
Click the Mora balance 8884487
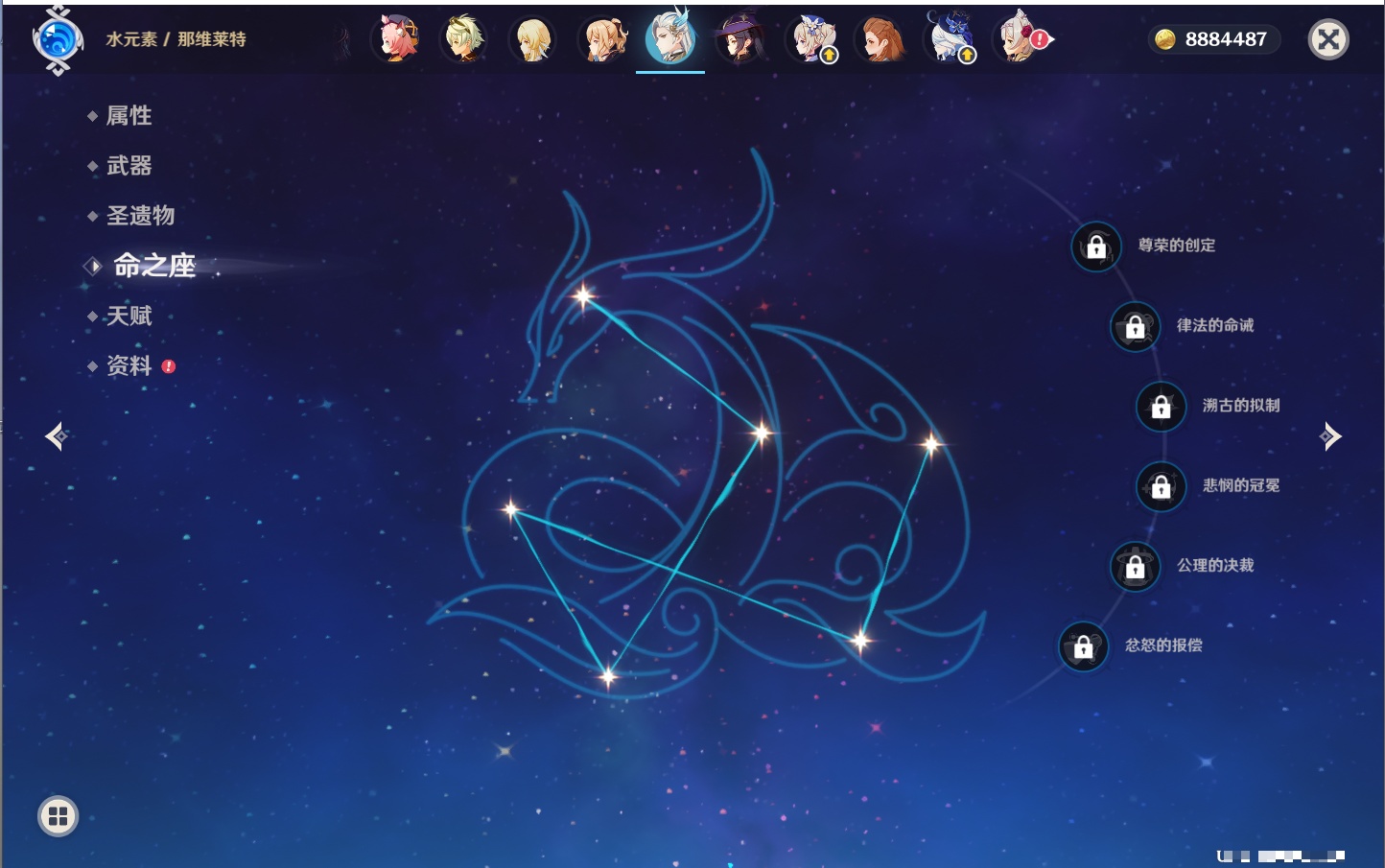(x=1214, y=39)
